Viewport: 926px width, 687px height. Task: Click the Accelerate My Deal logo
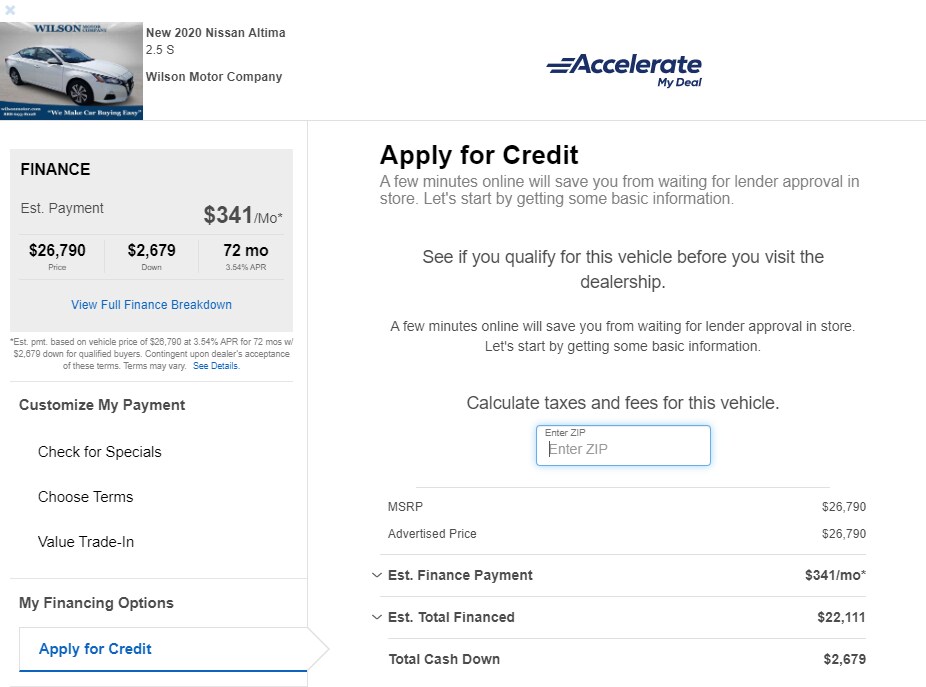[x=625, y=70]
